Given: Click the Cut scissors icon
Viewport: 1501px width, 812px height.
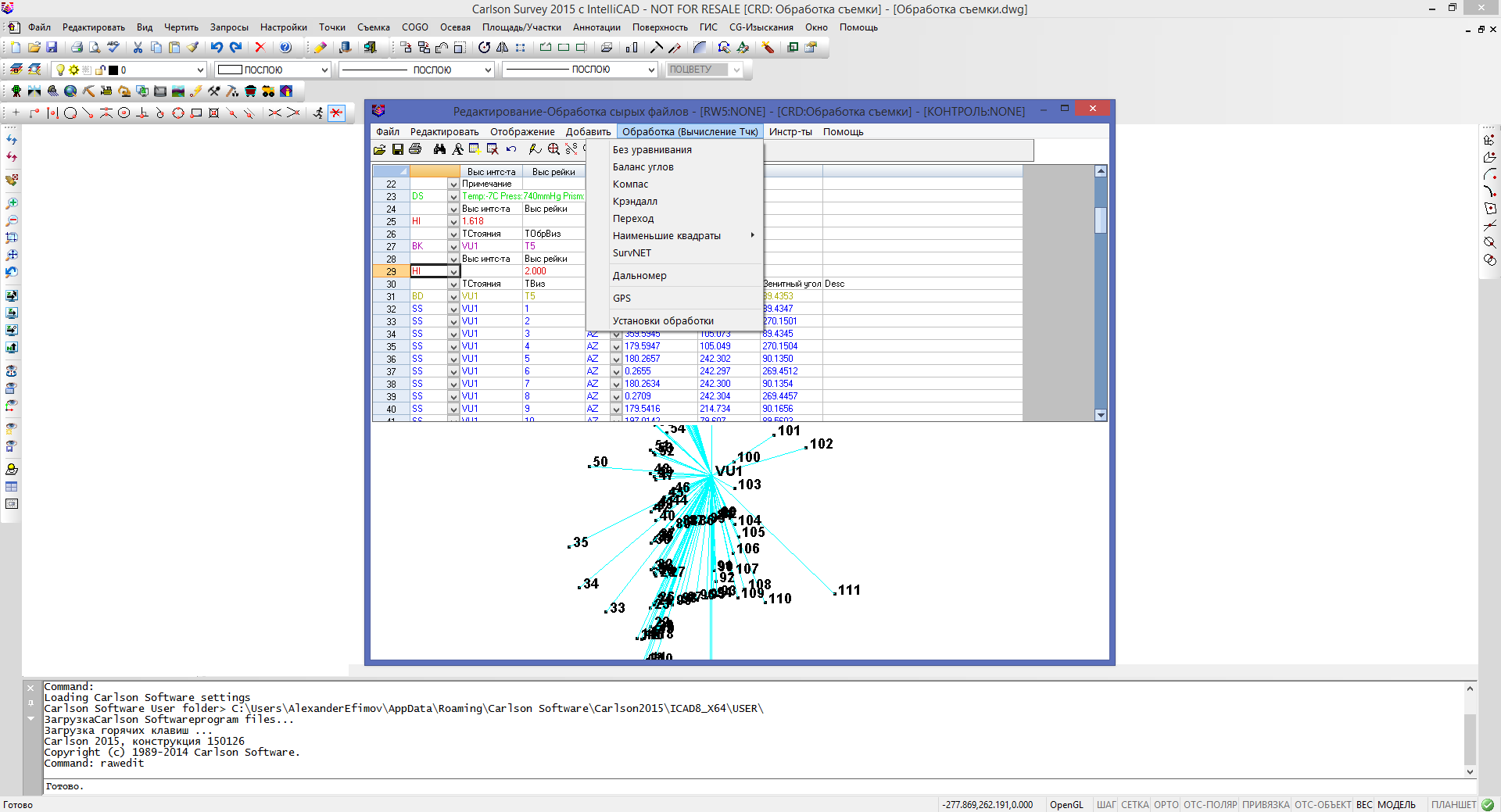Looking at the screenshot, I should tap(138, 48).
